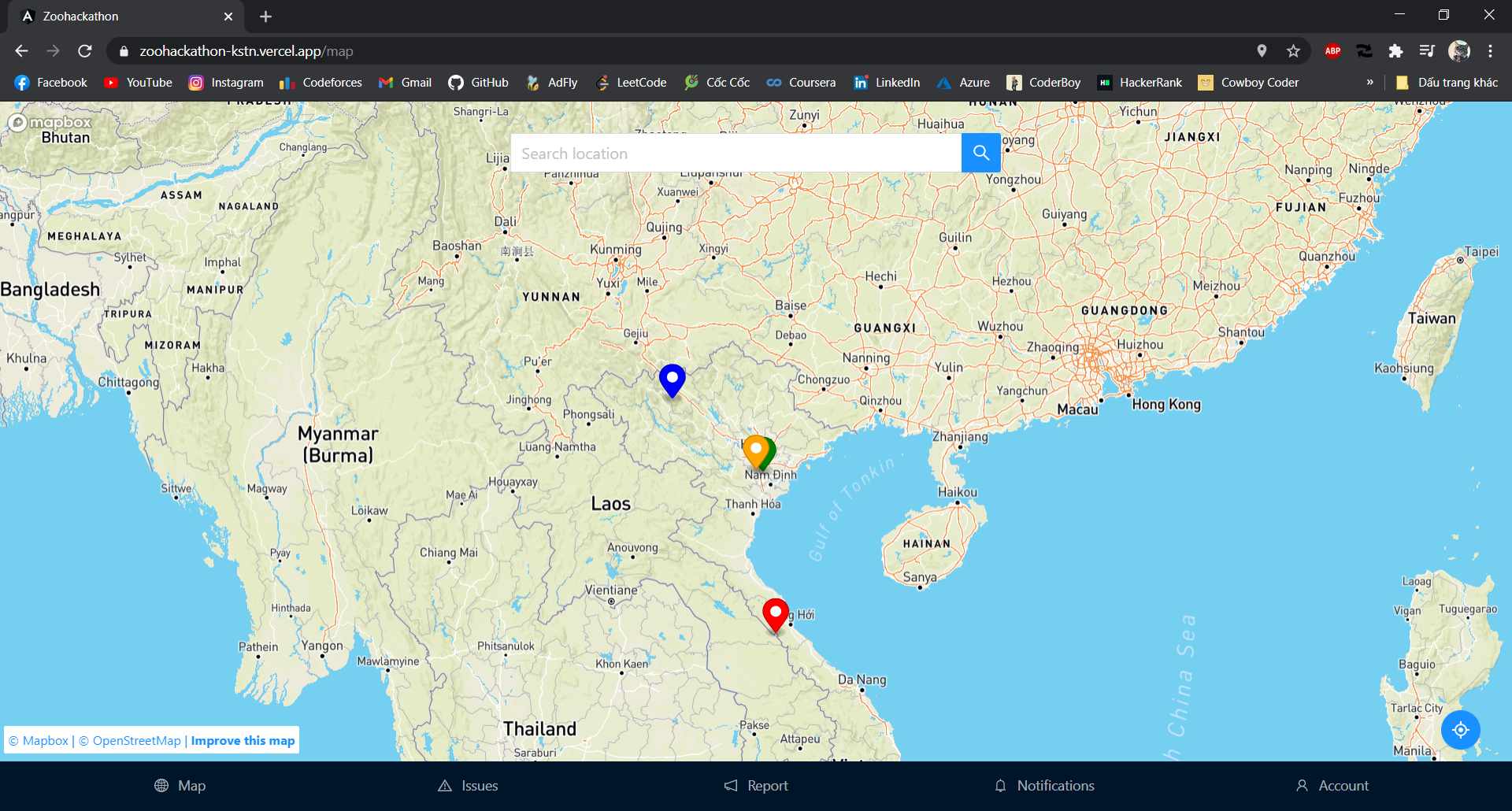Image resolution: width=1512 pixels, height=811 pixels.
Task: Click the blue search magnifier button
Action: [980, 153]
